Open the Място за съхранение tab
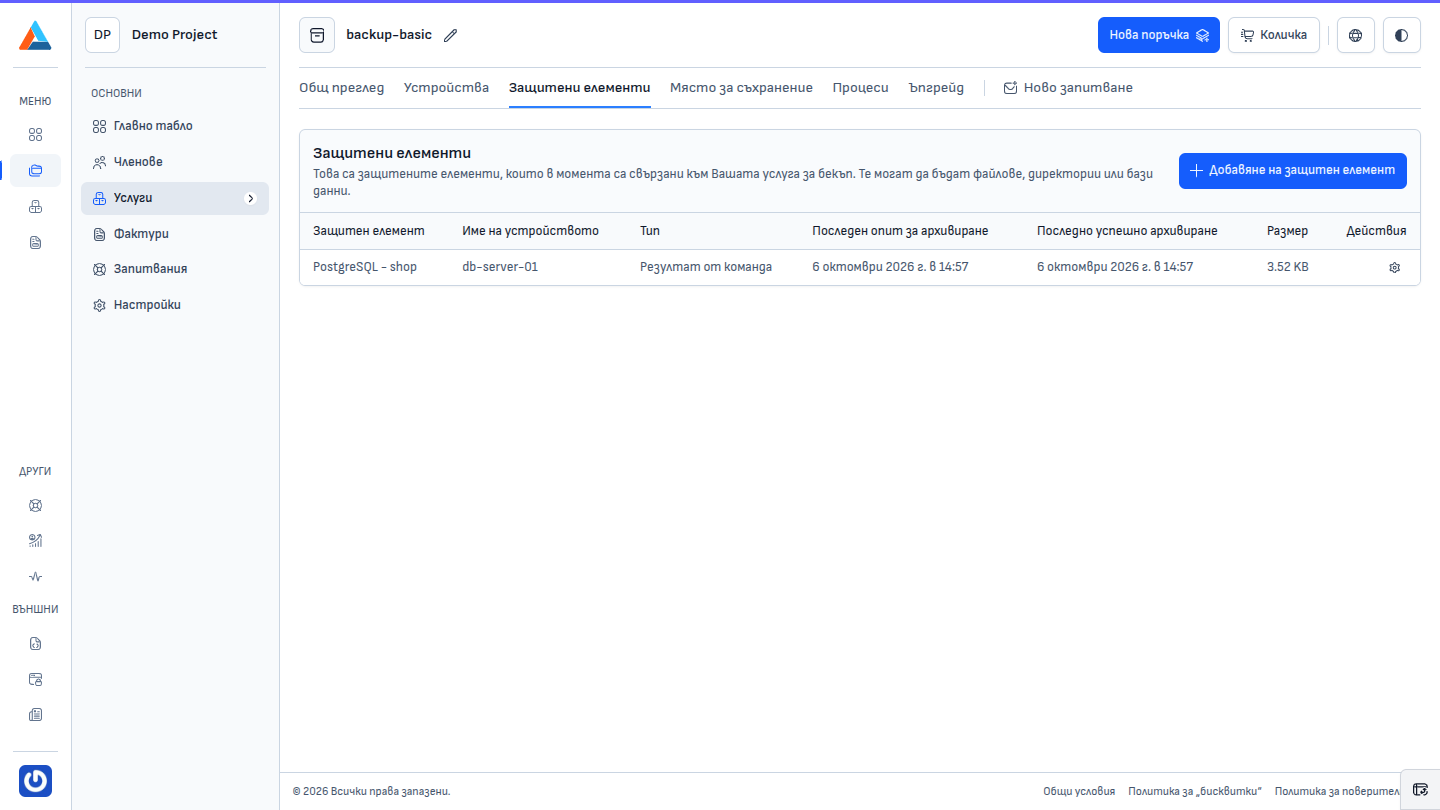 click(x=741, y=88)
